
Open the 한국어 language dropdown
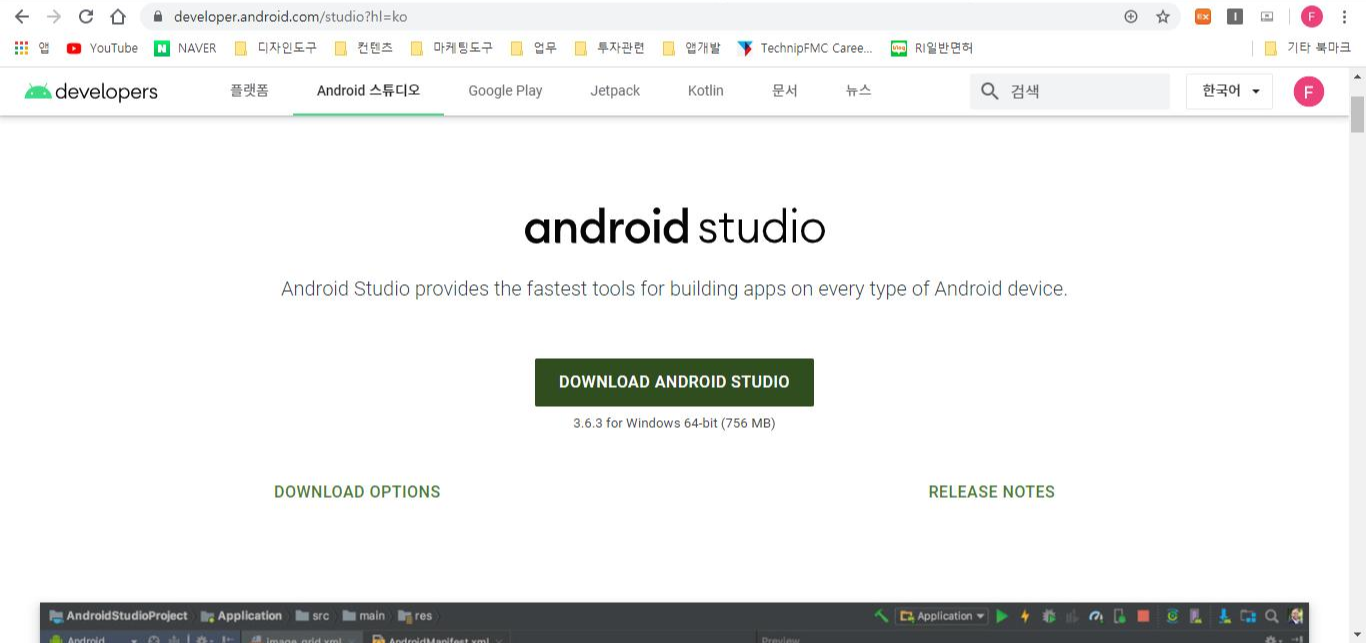(x=1229, y=91)
